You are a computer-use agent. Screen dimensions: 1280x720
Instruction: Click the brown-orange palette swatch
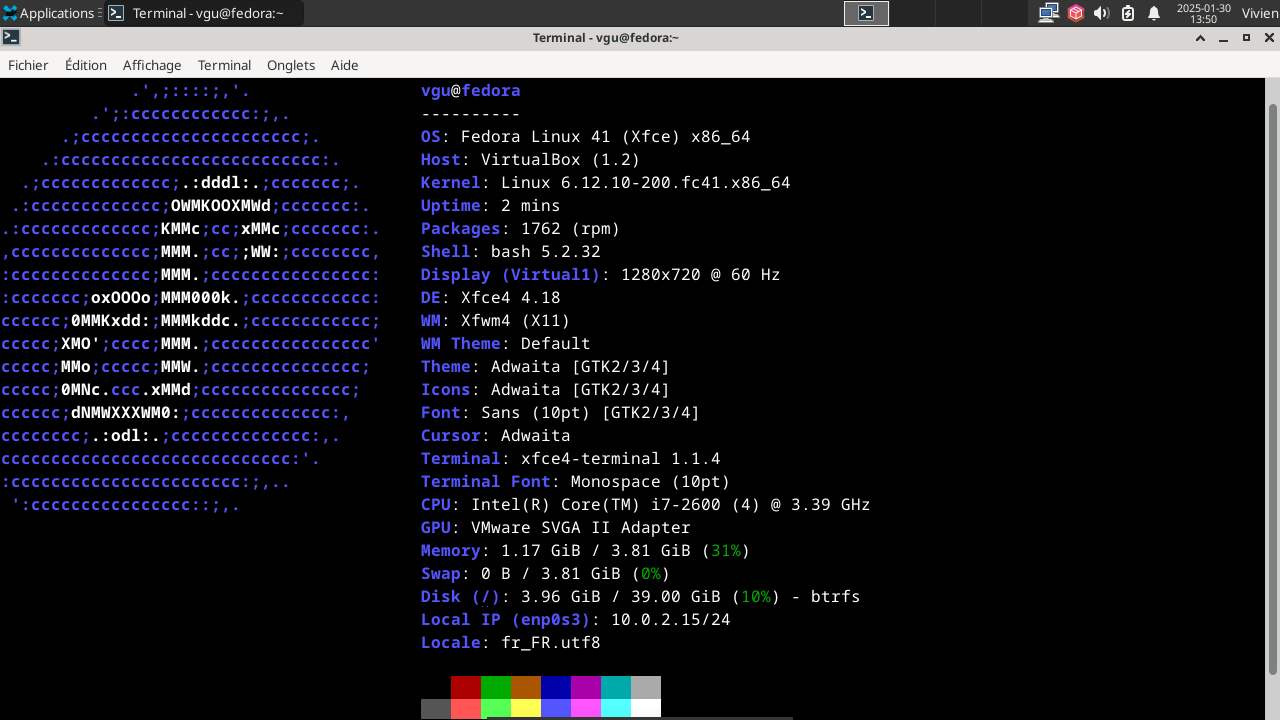526,687
